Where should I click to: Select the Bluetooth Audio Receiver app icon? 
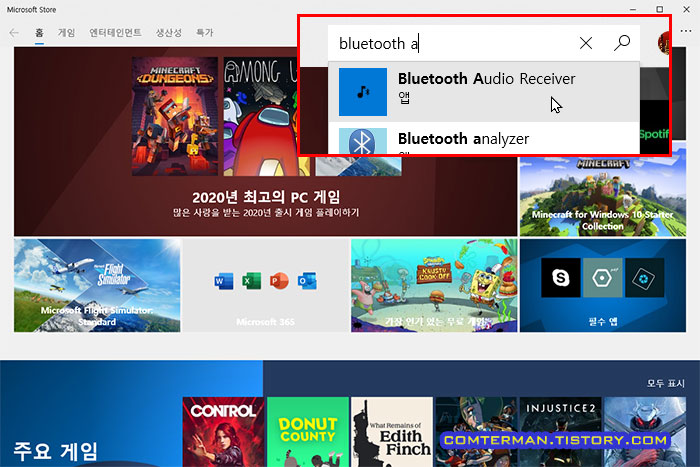(x=362, y=92)
